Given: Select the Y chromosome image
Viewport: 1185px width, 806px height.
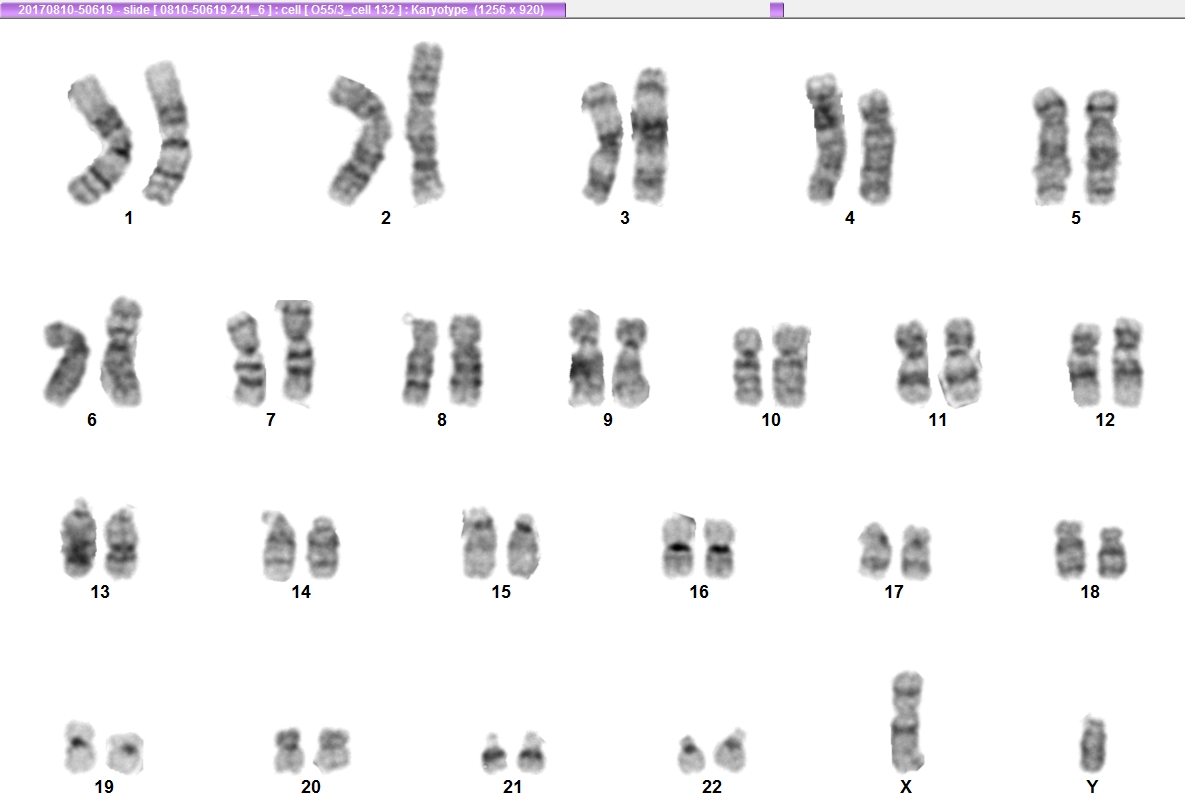Looking at the screenshot, I should 1091,743.
